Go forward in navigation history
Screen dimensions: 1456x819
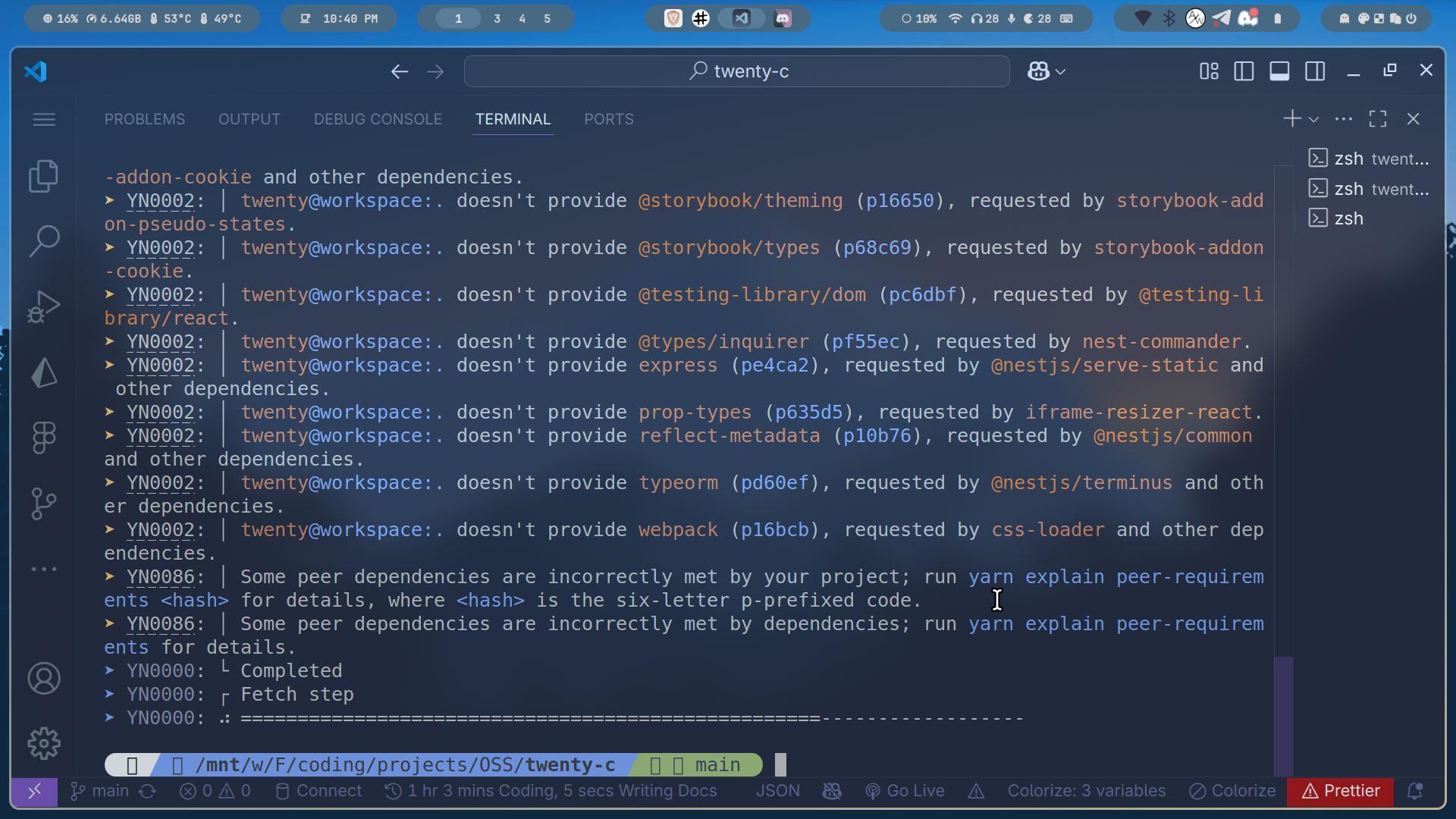pyautogui.click(x=435, y=71)
